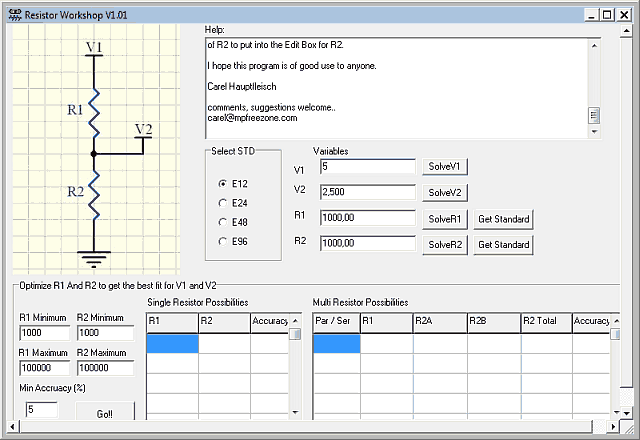Screen dimensions: 640x440
Task: Click the name Carel Hauptfleisch in Help
Action: [x=242, y=87]
